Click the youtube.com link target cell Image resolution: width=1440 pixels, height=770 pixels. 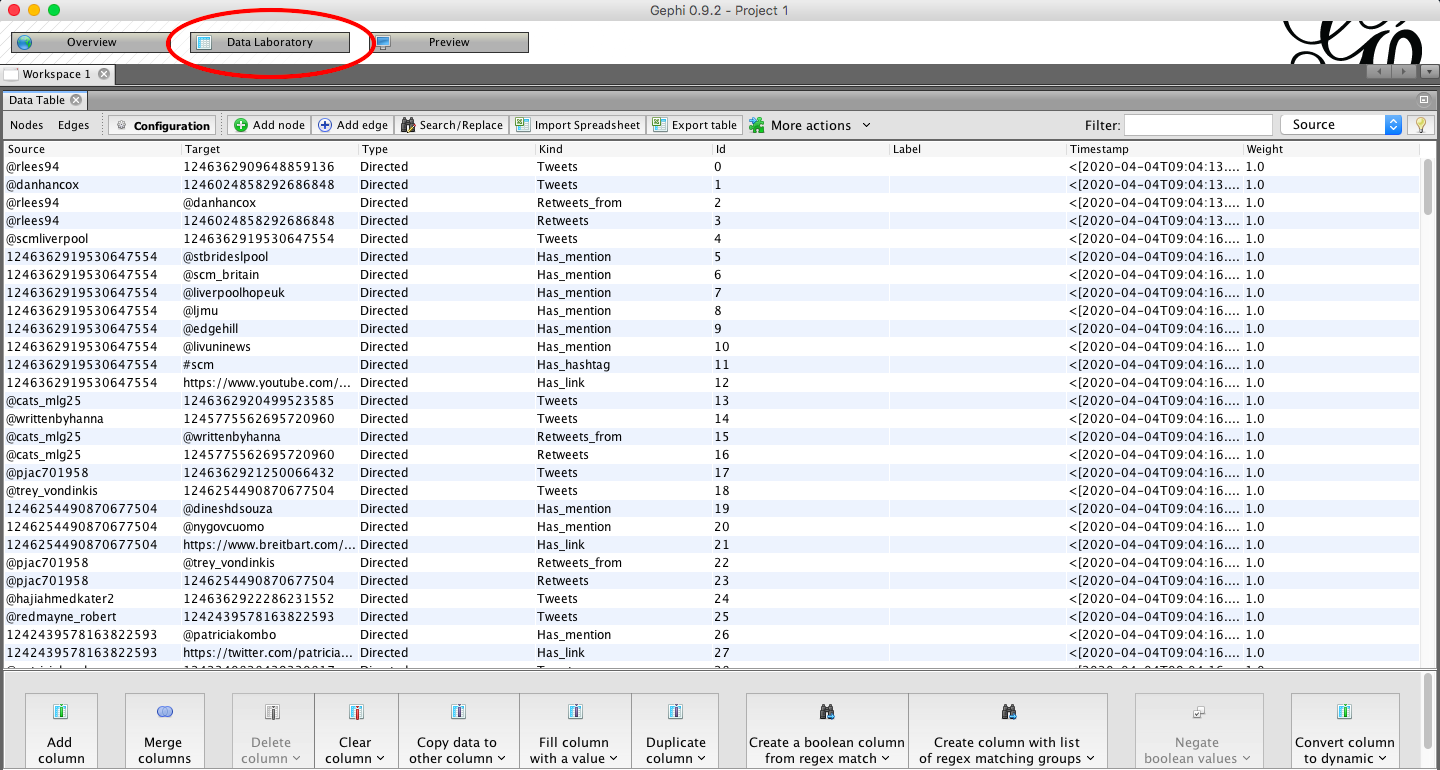[268, 383]
